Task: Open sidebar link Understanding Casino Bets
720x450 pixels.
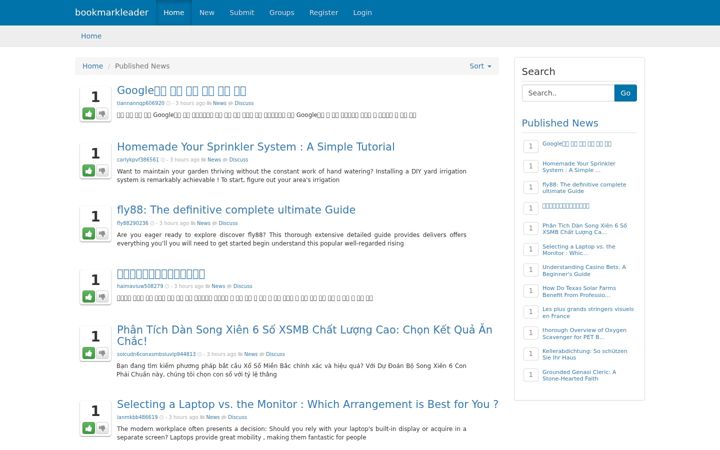Action: tap(584, 270)
